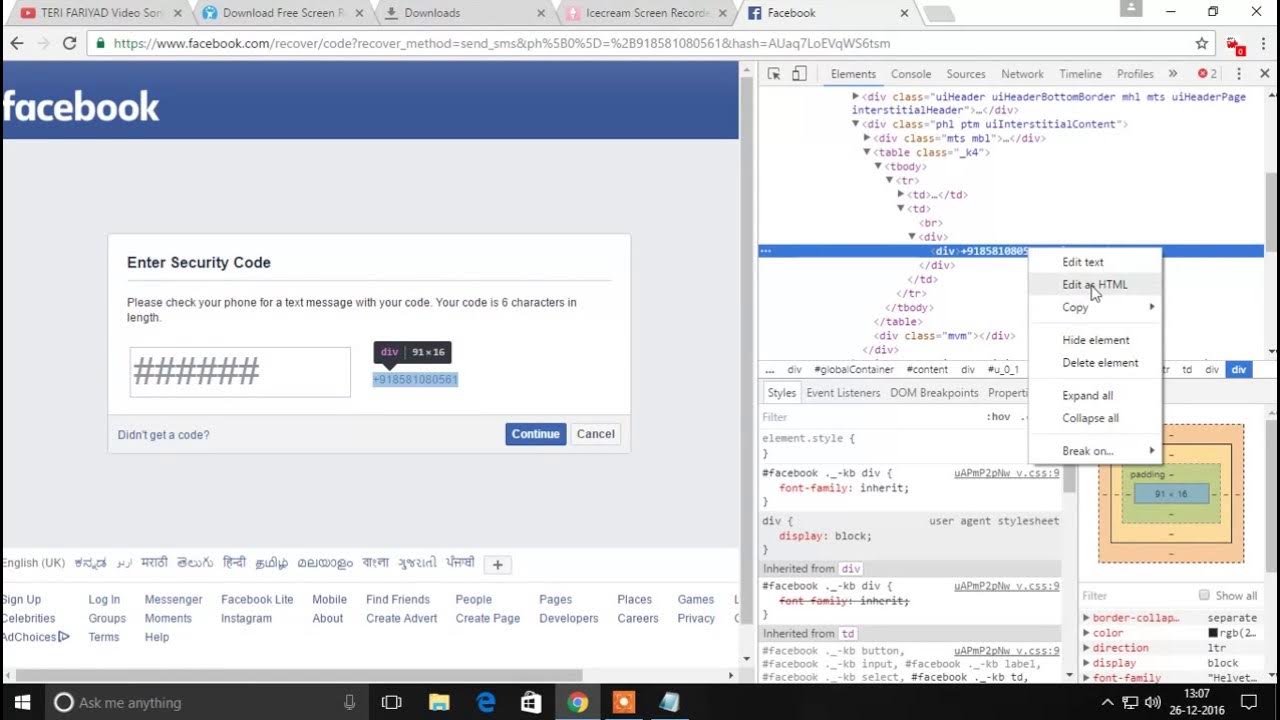1280x720 pixels.
Task: Open the red extension icon in Chrome toolbar
Action: point(1234,44)
